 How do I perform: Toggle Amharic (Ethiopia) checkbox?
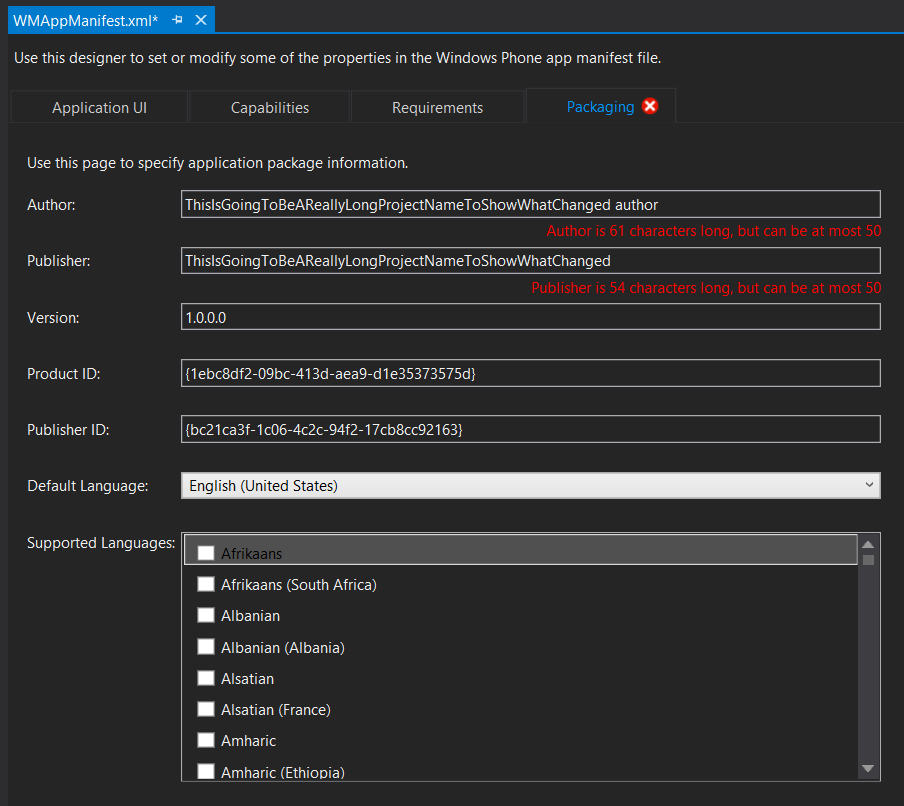pos(206,771)
